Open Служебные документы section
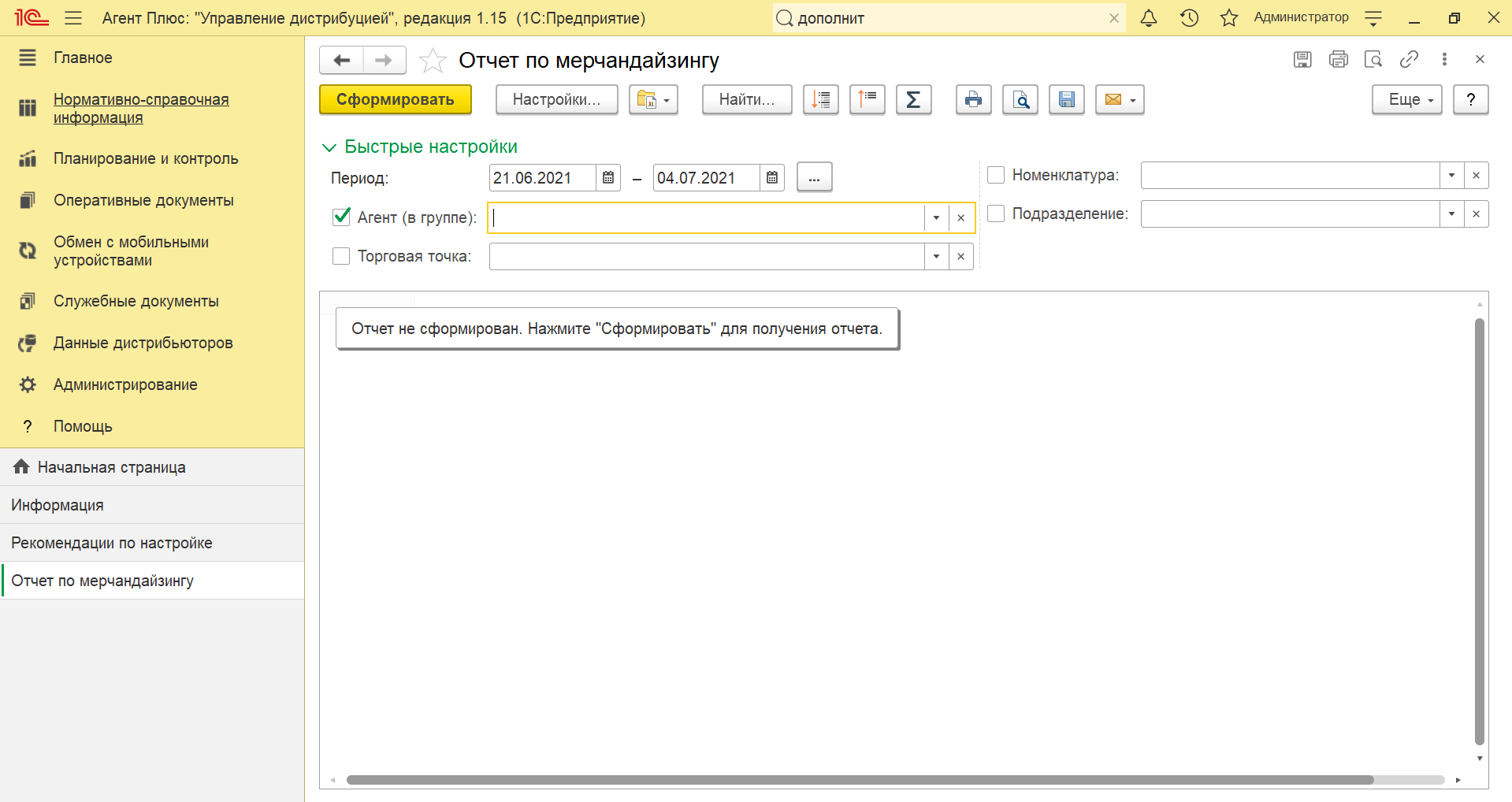Image resolution: width=1512 pixels, height=802 pixels. (136, 301)
